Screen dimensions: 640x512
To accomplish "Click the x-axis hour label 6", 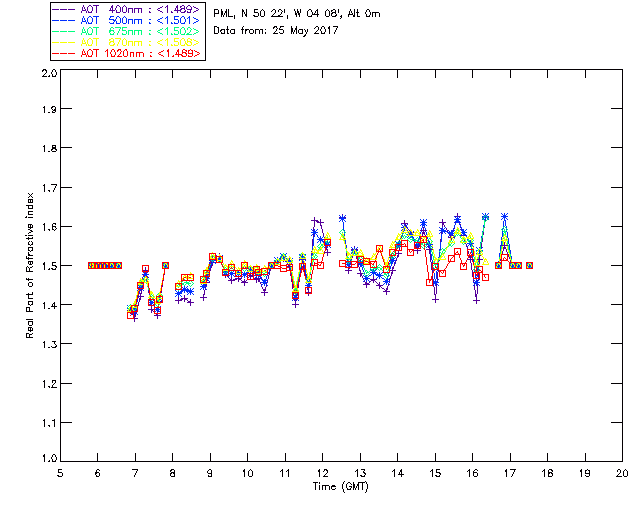I will [98, 473].
